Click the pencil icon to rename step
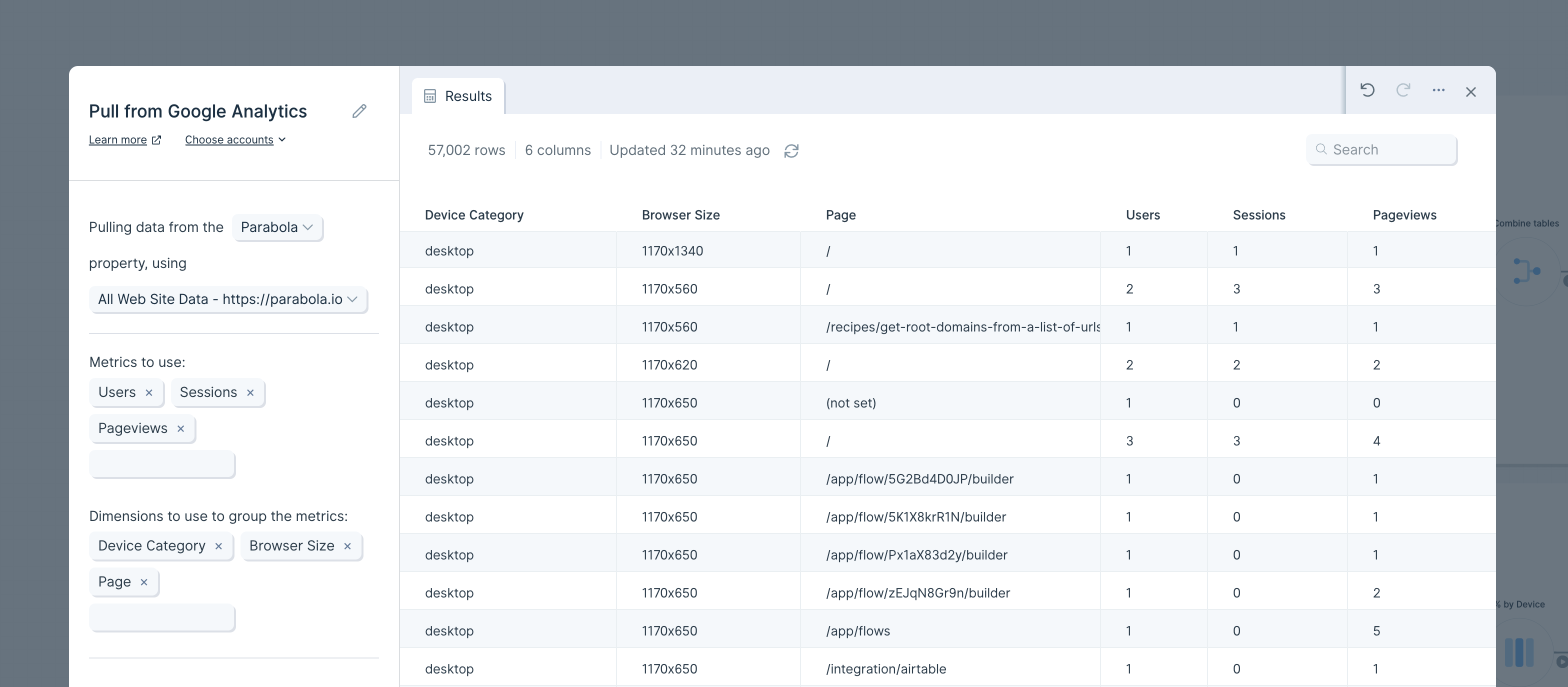The width and height of the screenshot is (1568, 687). [359, 111]
